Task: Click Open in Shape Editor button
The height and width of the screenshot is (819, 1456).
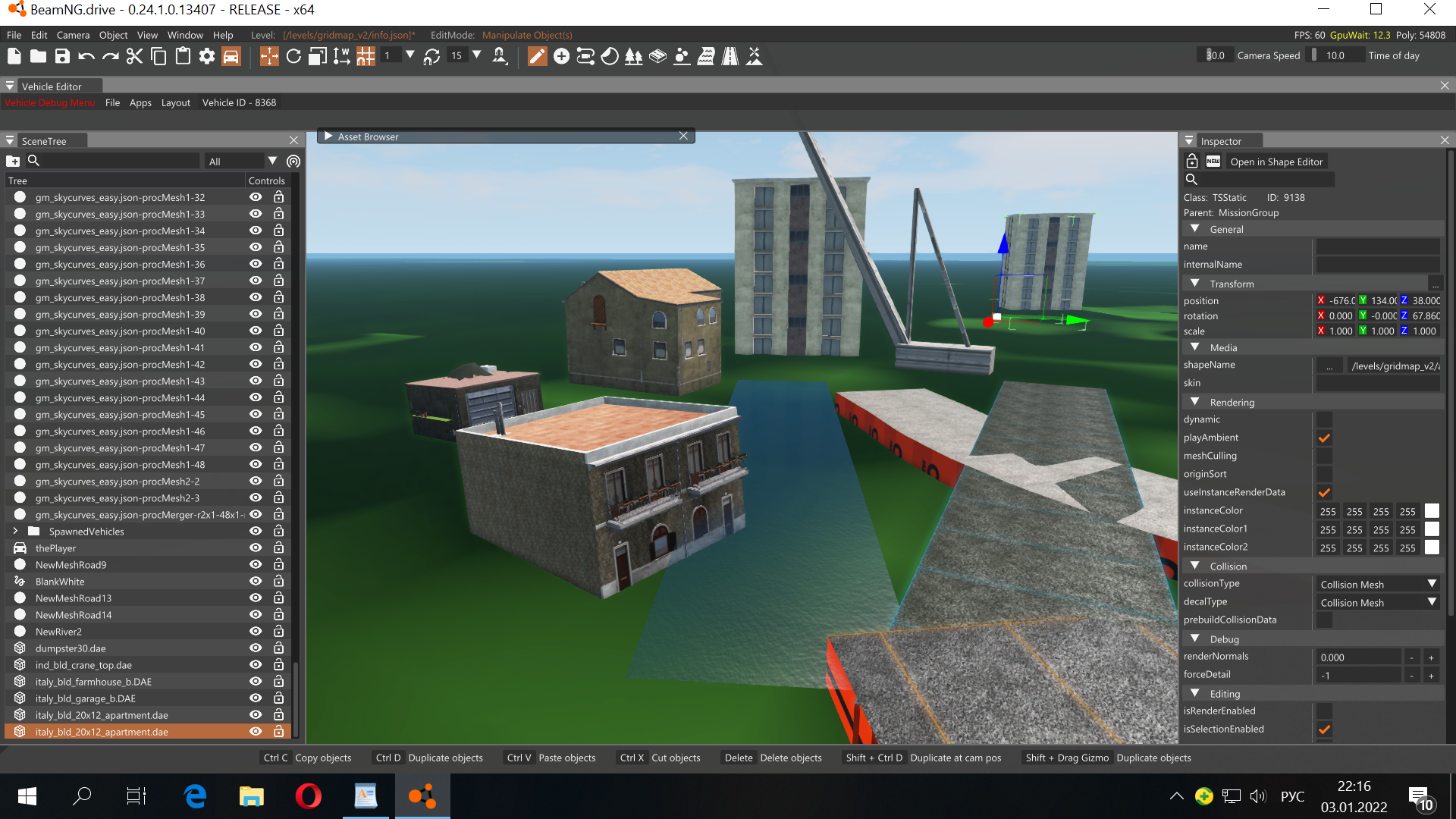Action: (x=1276, y=162)
